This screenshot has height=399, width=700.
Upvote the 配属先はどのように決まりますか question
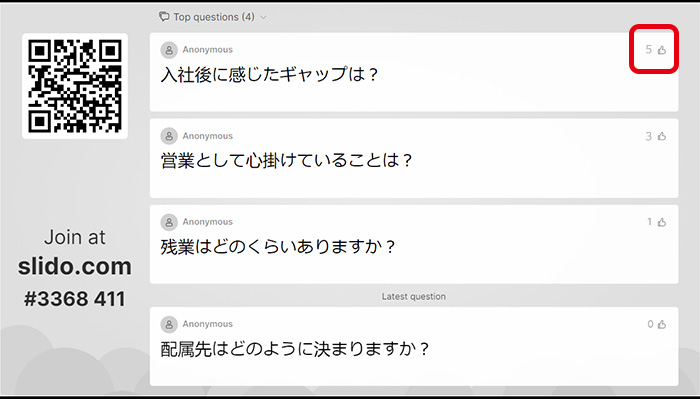click(662, 324)
